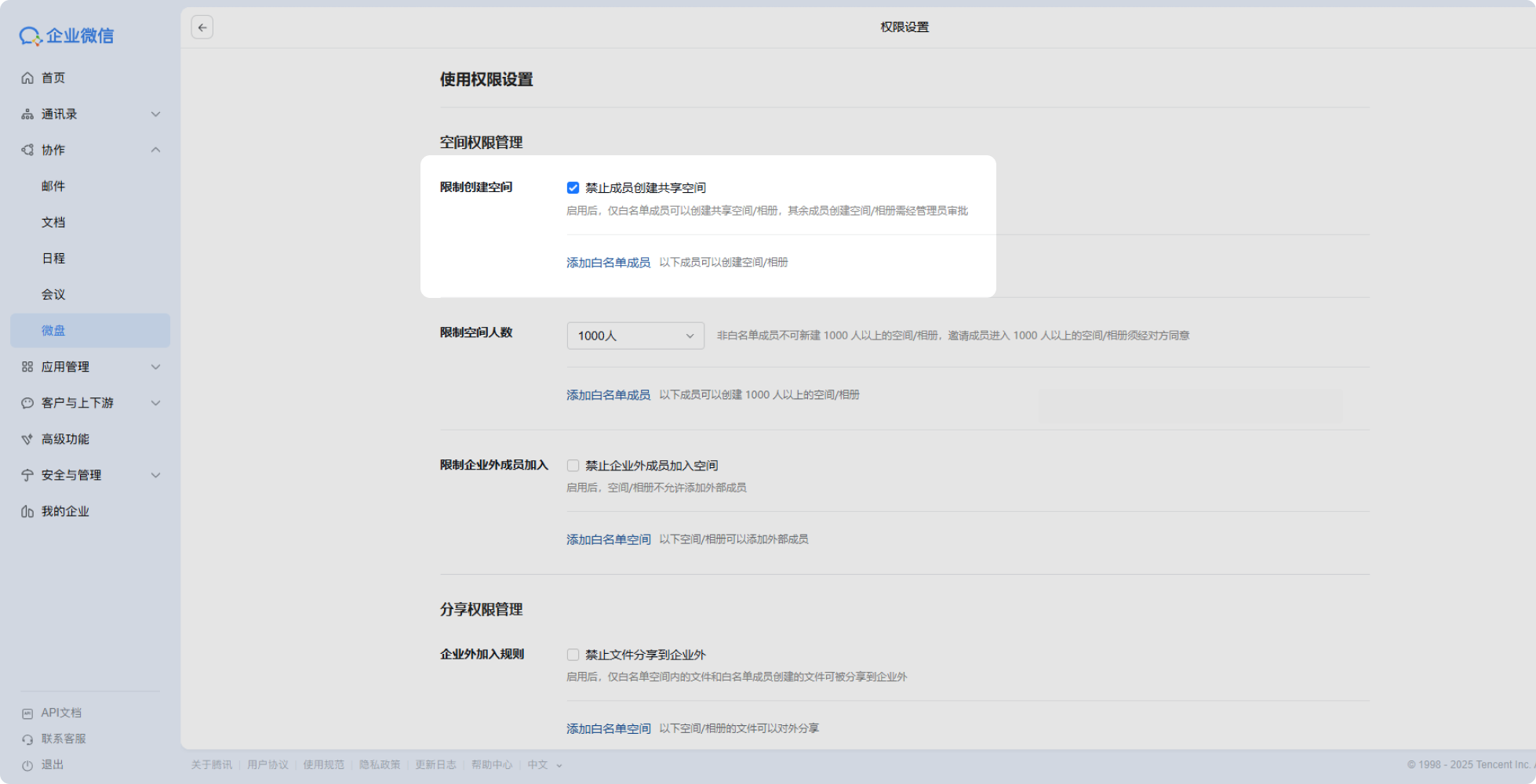1536x784 pixels.
Task: Tick the 禁止文件分享到企业外 checkbox
Action: pyautogui.click(x=573, y=655)
